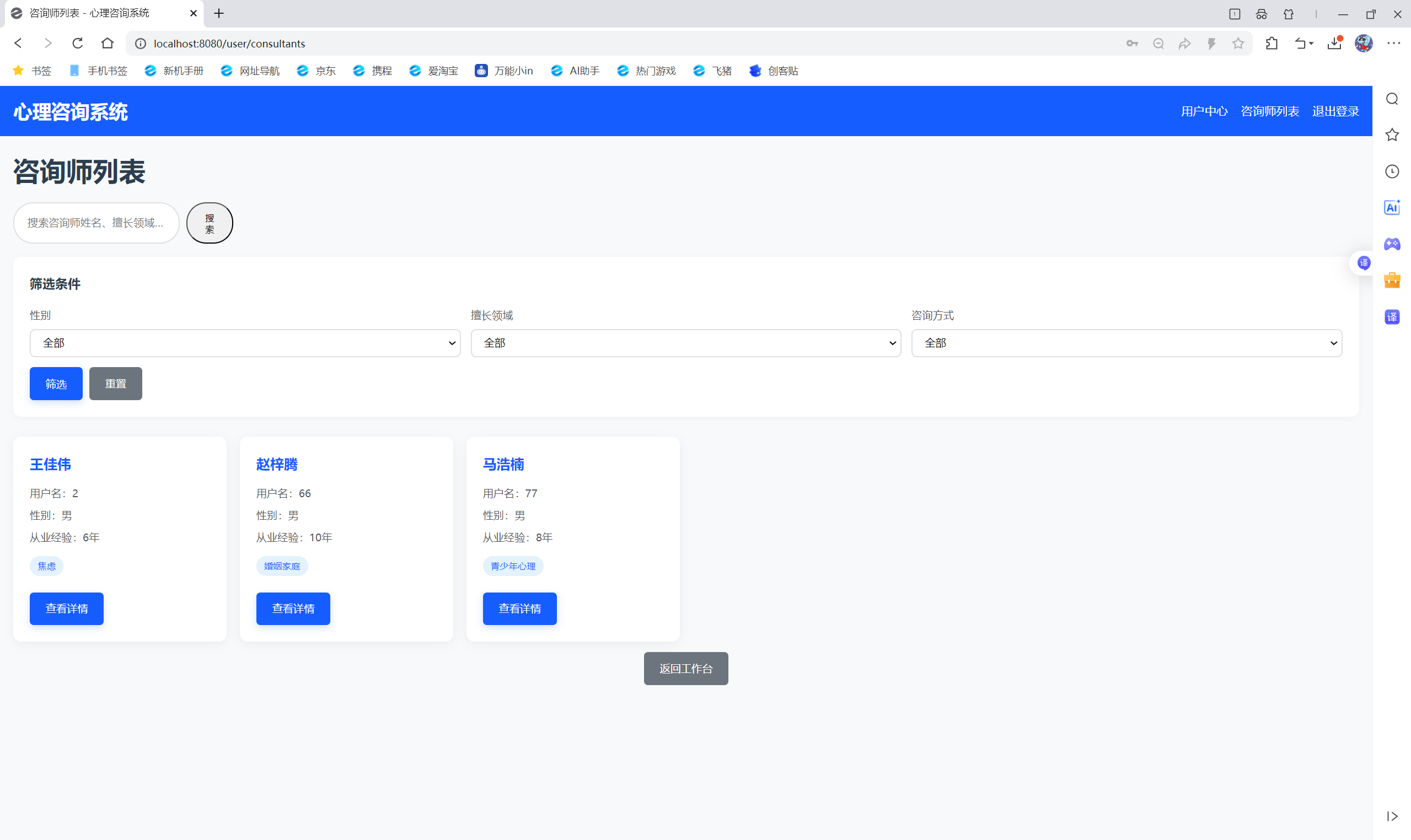Expand the 性别 filter dropdown
The height and width of the screenshot is (840, 1411).
tap(245, 343)
